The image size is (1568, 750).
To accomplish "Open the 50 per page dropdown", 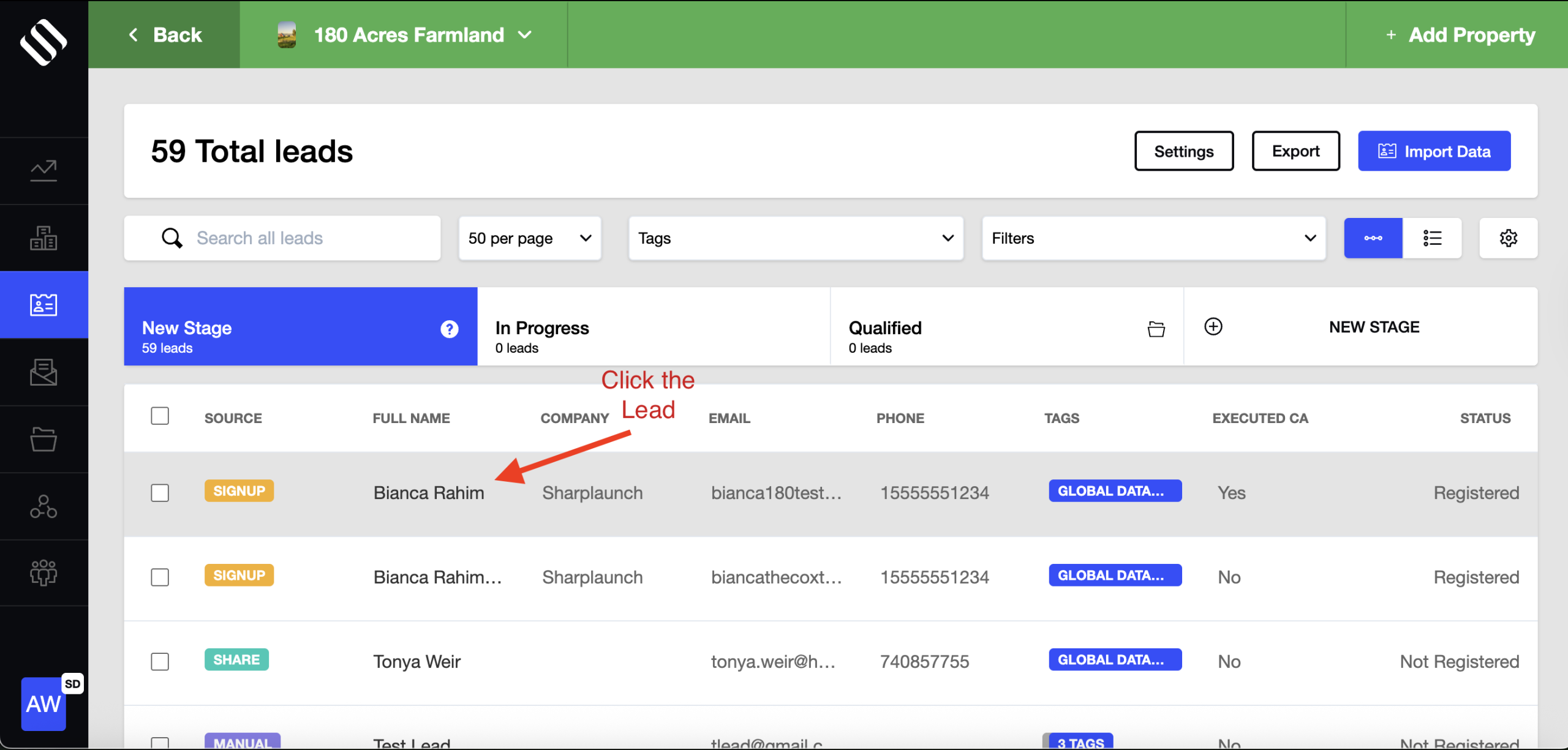I will pyautogui.click(x=530, y=238).
